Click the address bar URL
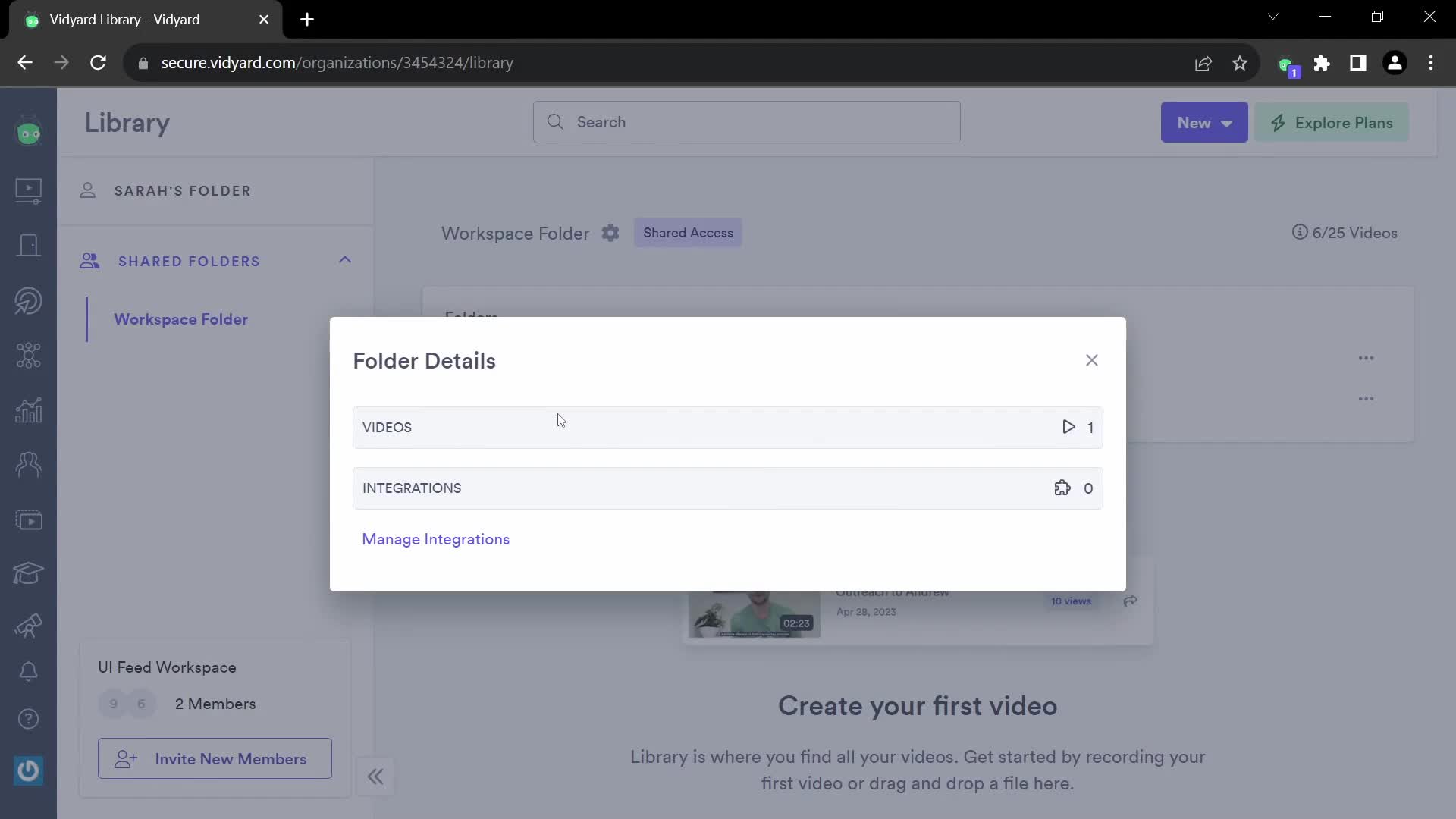Image resolution: width=1456 pixels, height=819 pixels. point(337,63)
